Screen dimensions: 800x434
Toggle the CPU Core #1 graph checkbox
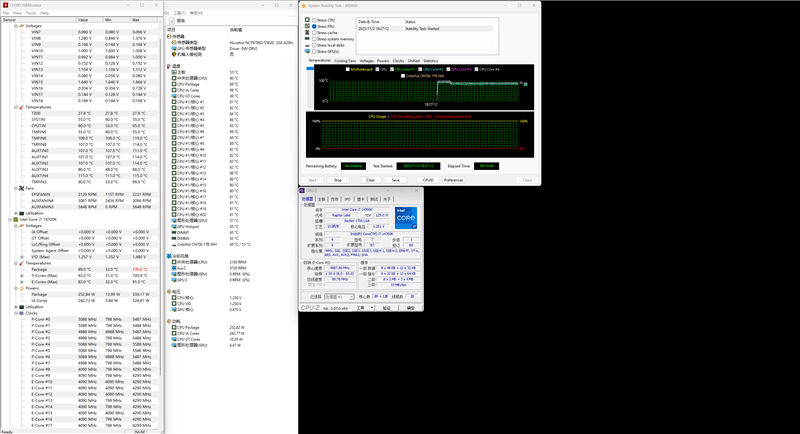392,69
